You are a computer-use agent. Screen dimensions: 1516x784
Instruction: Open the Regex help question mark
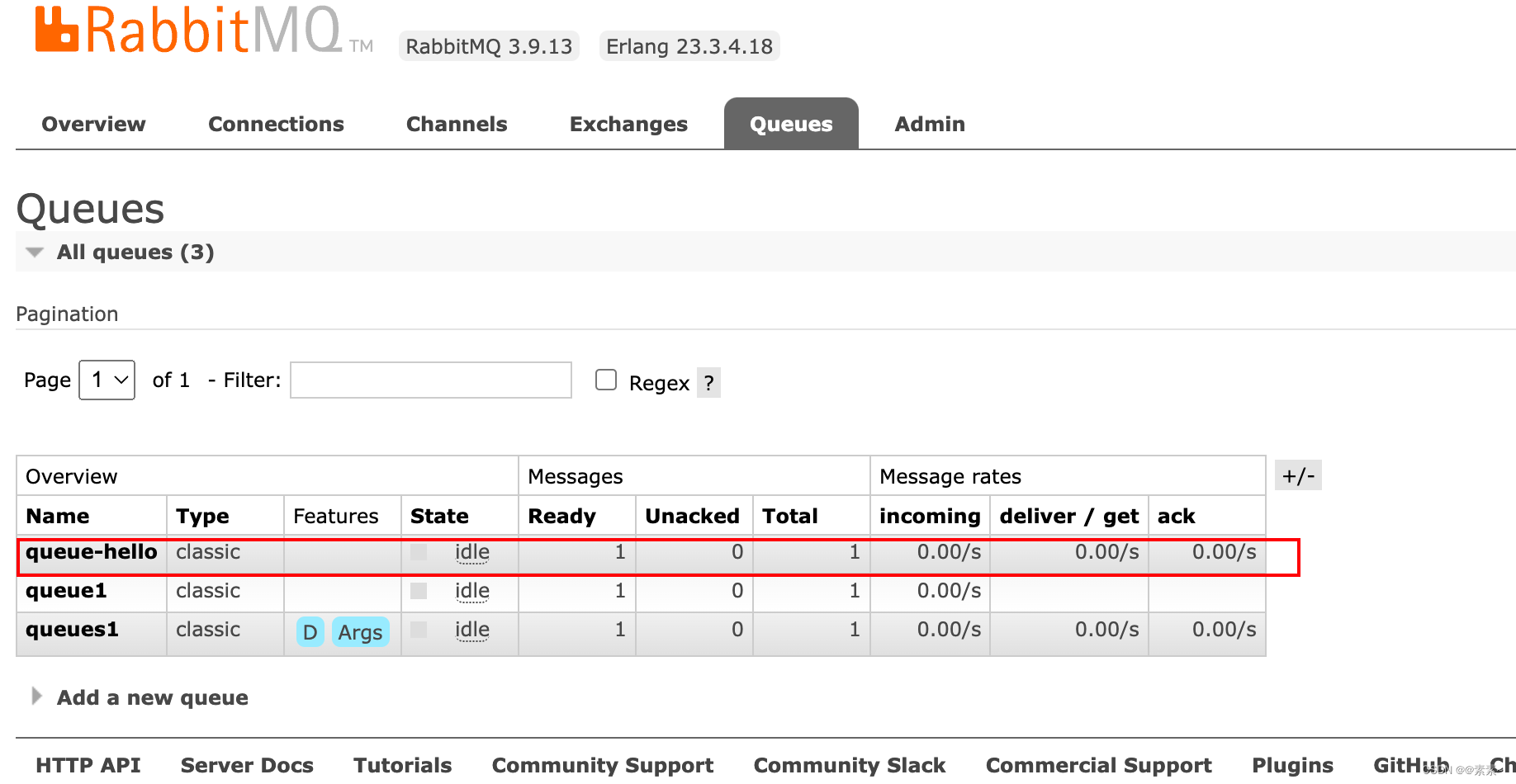tap(708, 383)
